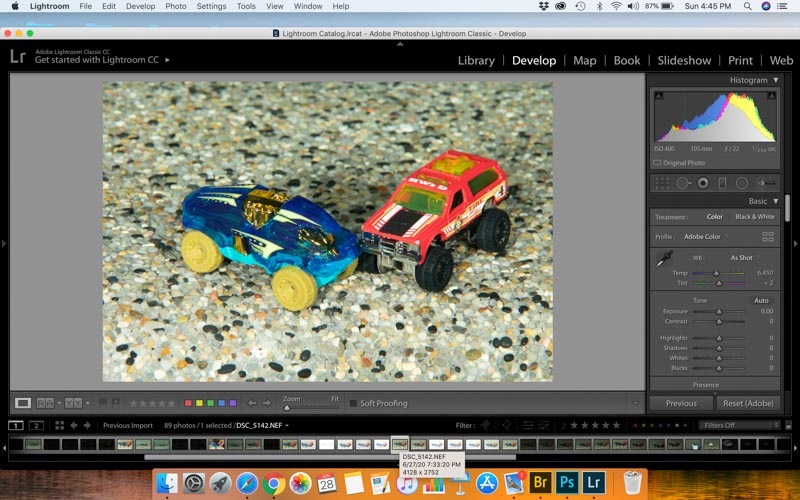This screenshot has height=500, width=800.
Task: Open the Adobe Color profile dropdown
Action: click(706, 236)
